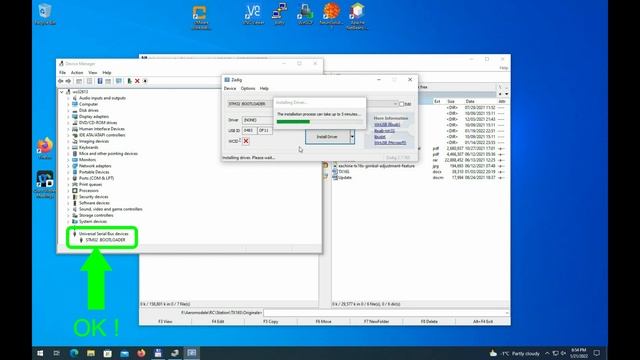Click the Device Manager forward arrow toolbar icon

69,81
